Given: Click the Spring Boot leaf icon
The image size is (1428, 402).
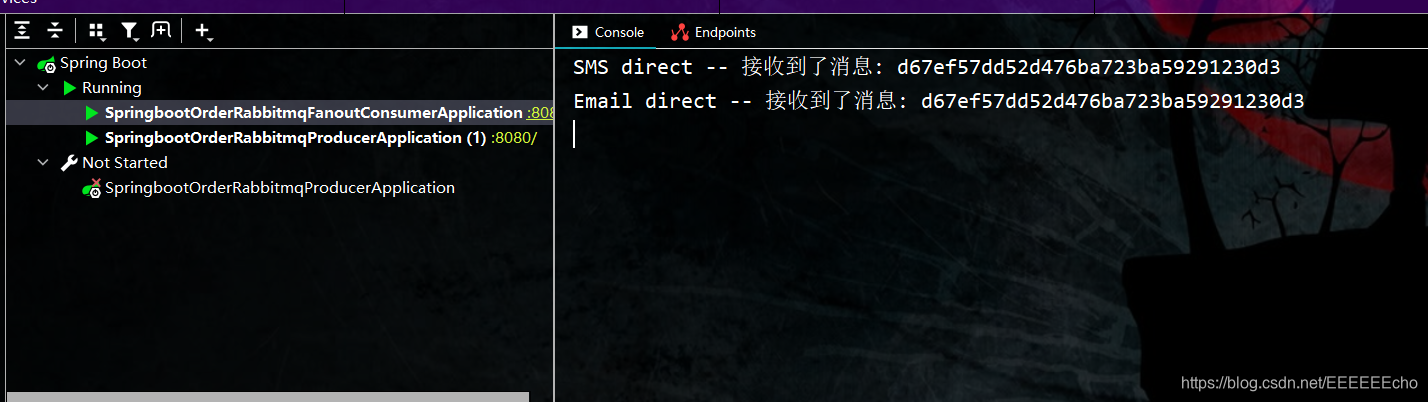Looking at the screenshot, I should (x=47, y=63).
